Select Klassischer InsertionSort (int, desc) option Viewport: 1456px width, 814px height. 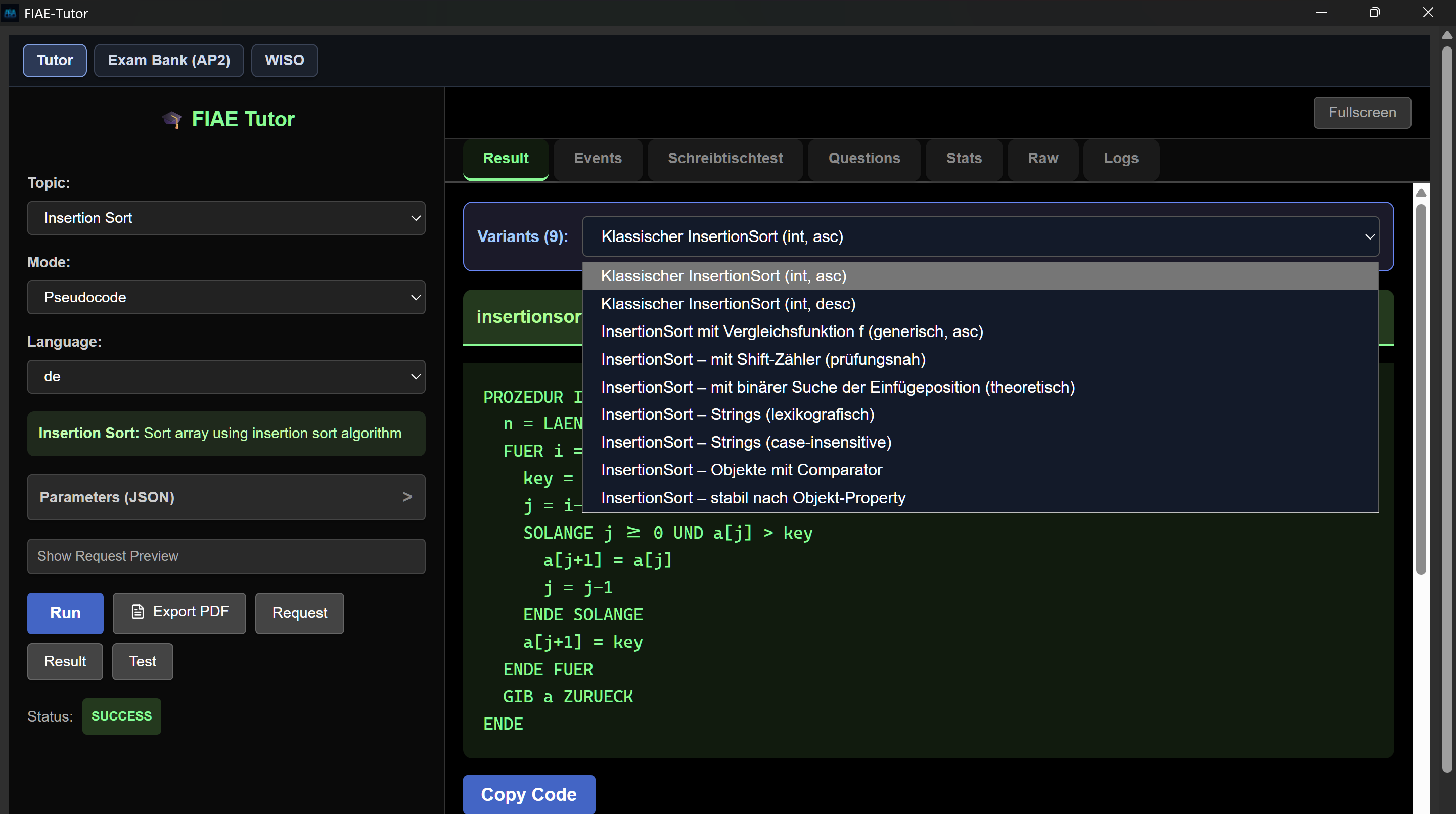point(980,304)
